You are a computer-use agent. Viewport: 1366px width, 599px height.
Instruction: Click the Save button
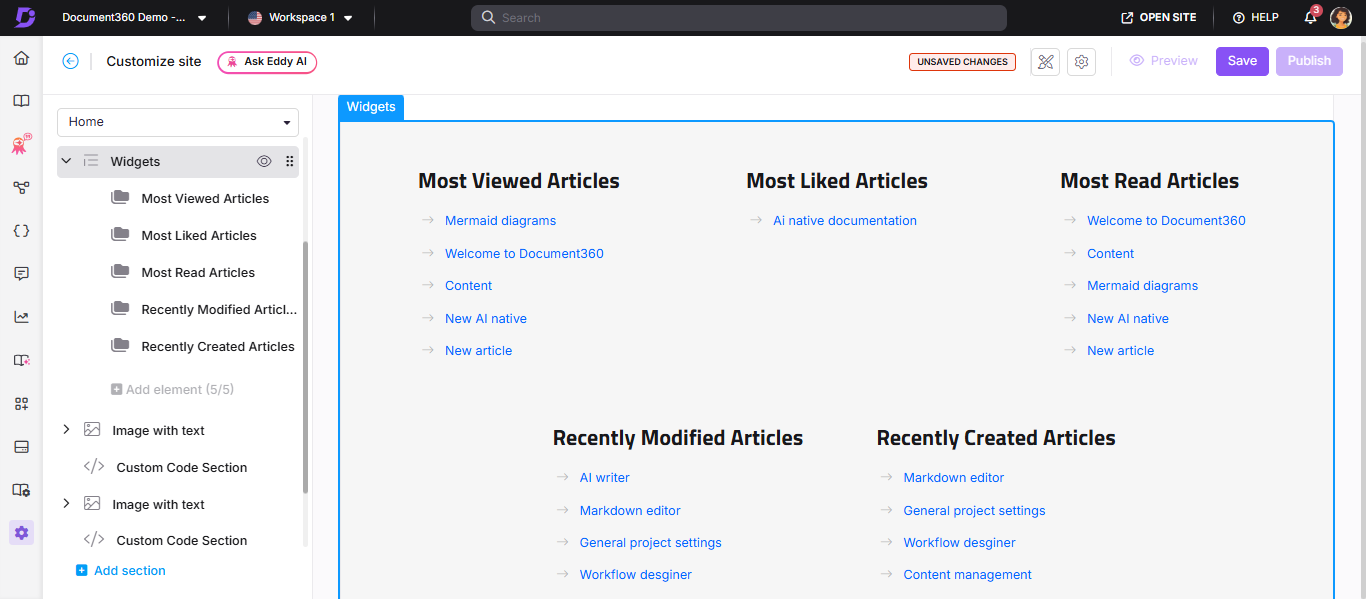1242,61
